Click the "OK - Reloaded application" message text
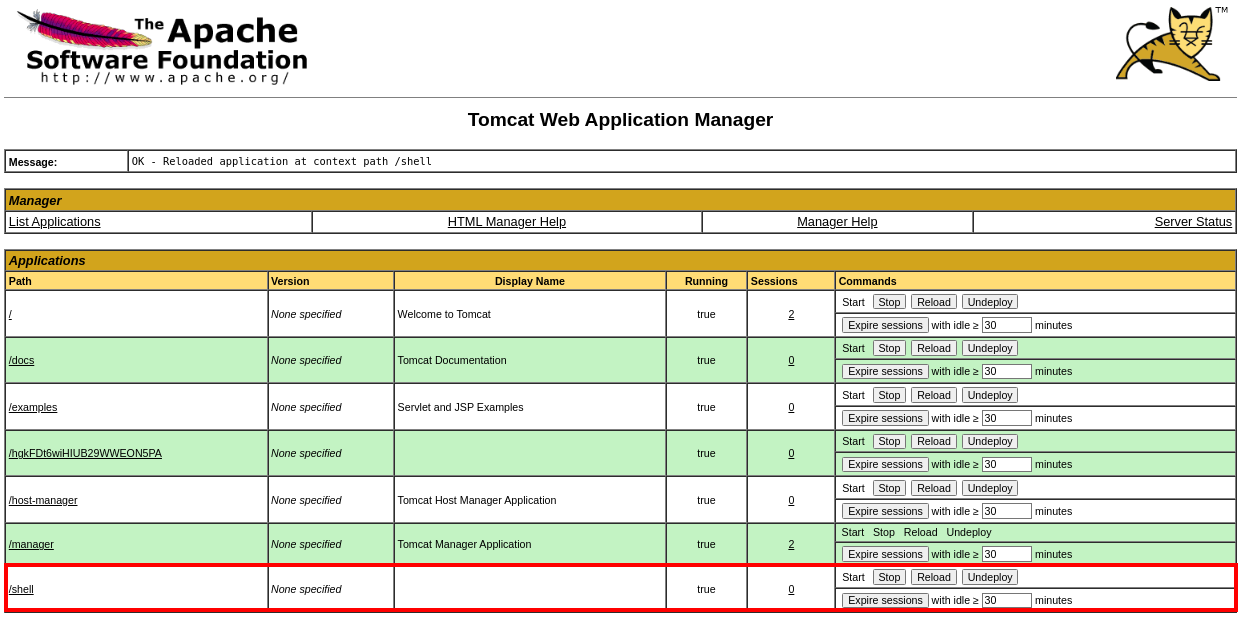The height and width of the screenshot is (617, 1241). tap(282, 161)
